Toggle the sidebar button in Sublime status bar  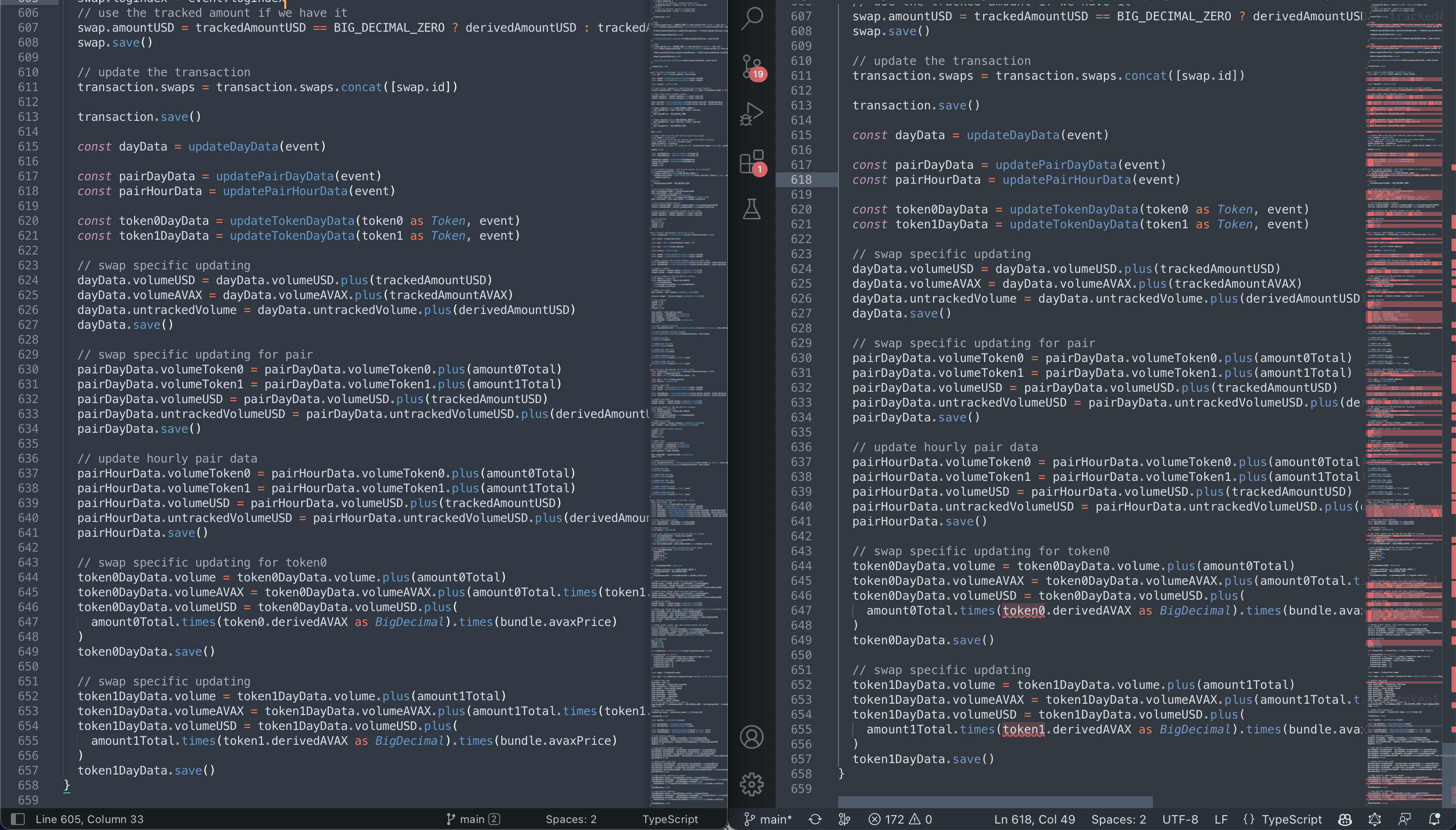(x=18, y=819)
